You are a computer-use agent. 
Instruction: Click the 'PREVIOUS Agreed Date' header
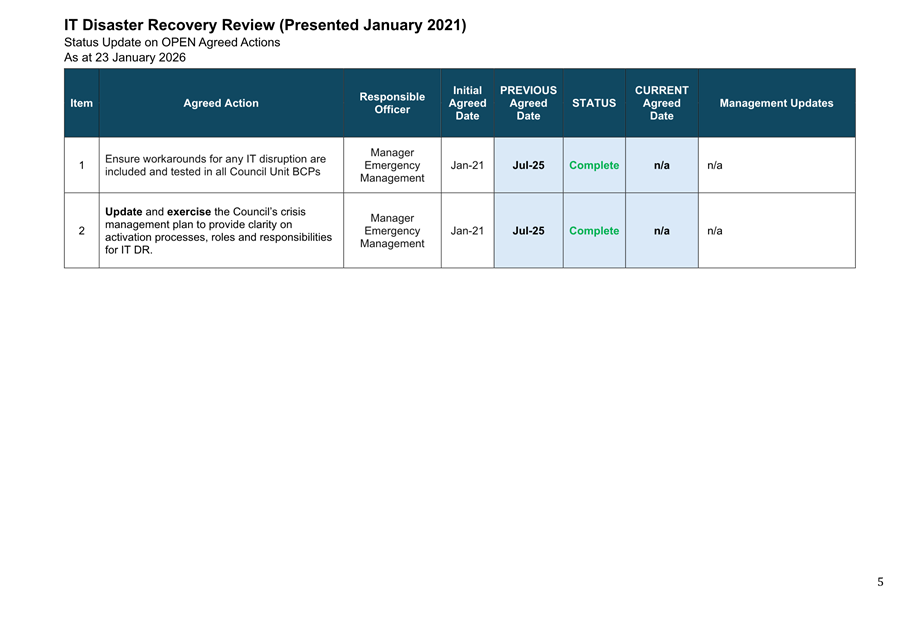(528, 103)
